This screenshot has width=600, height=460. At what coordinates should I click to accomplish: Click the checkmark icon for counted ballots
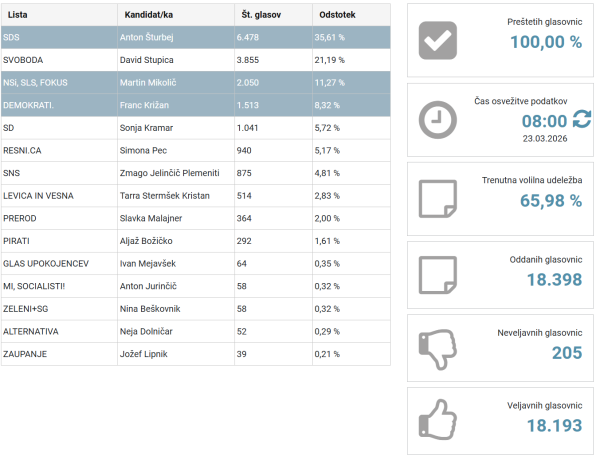click(x=437, y=41)
